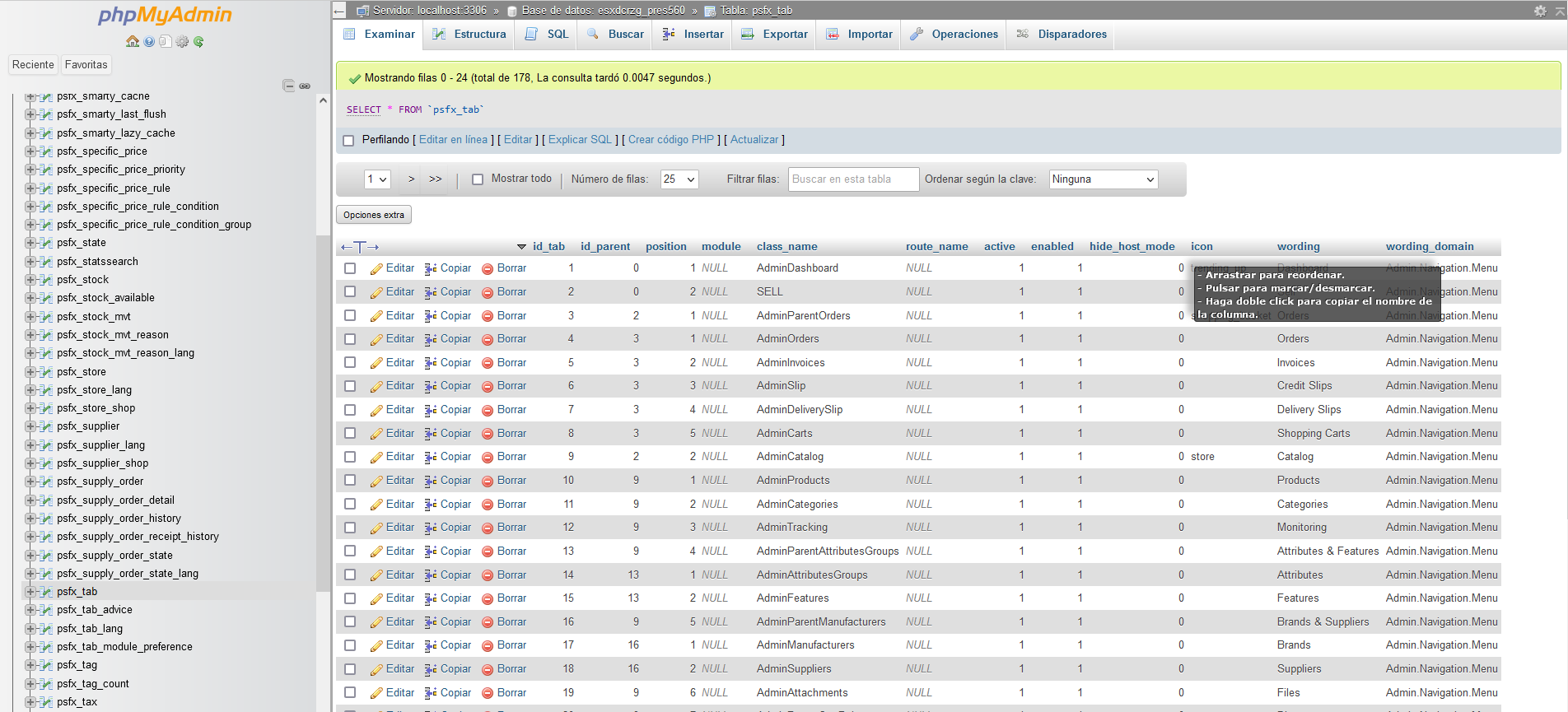Open the Número de filas dropdown

(x=679, y=179)
